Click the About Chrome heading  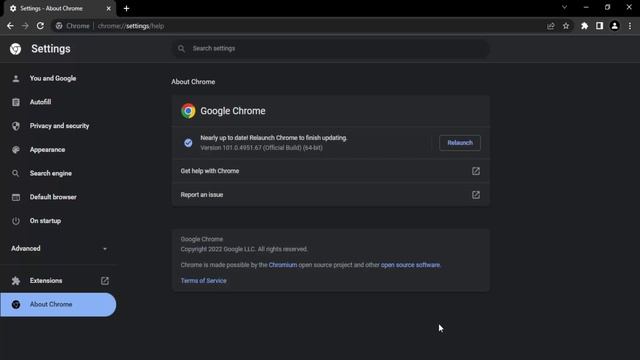pos(193,82)
